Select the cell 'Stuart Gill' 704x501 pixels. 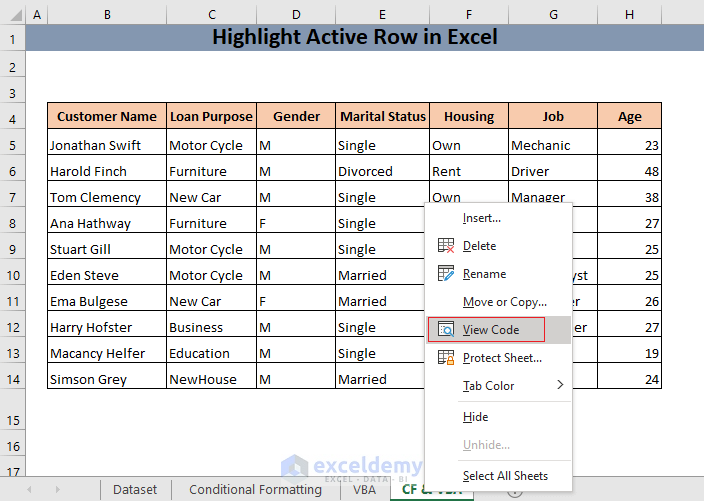(x=107, y=246)
